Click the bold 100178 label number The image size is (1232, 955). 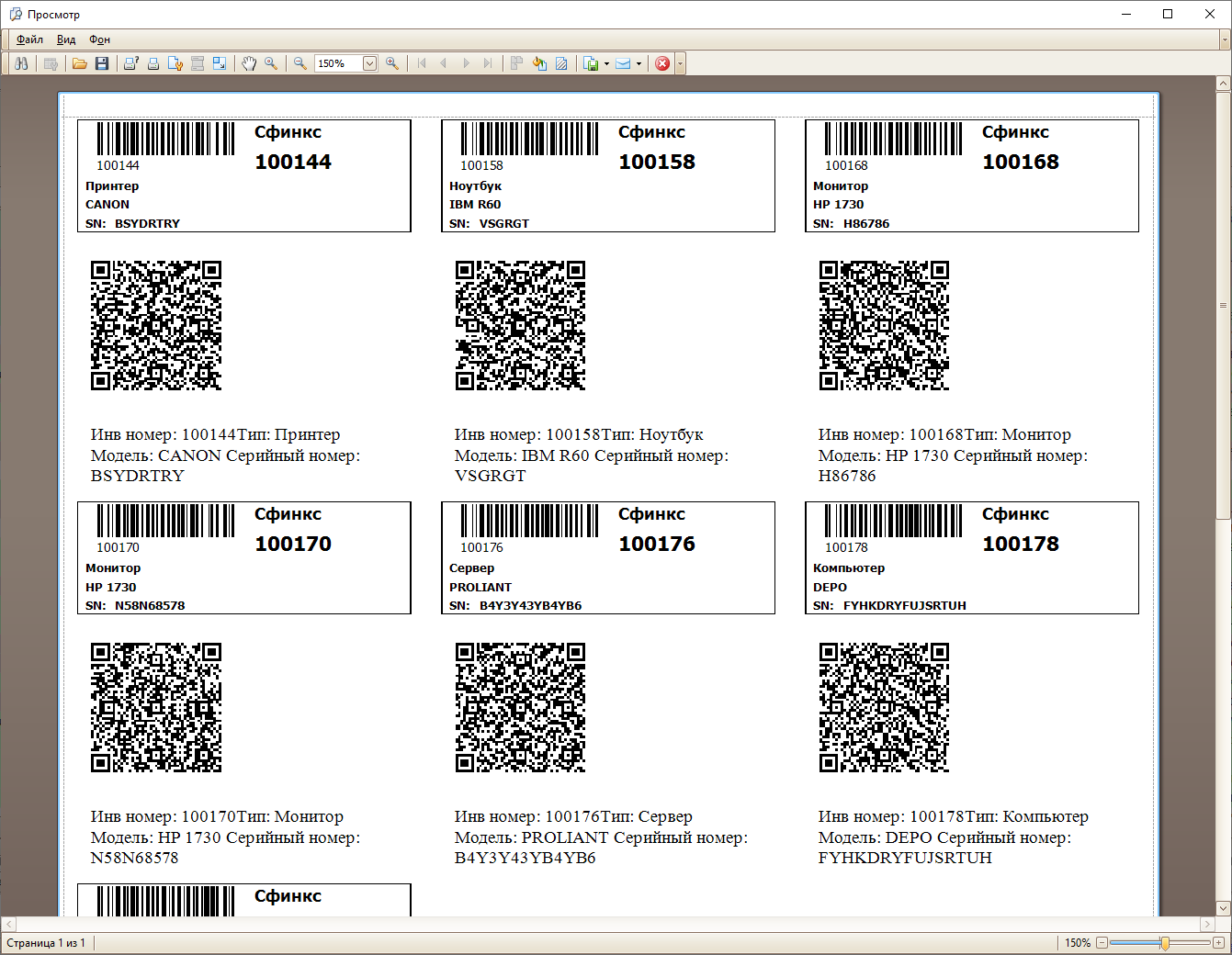(x=1021, y=545)
